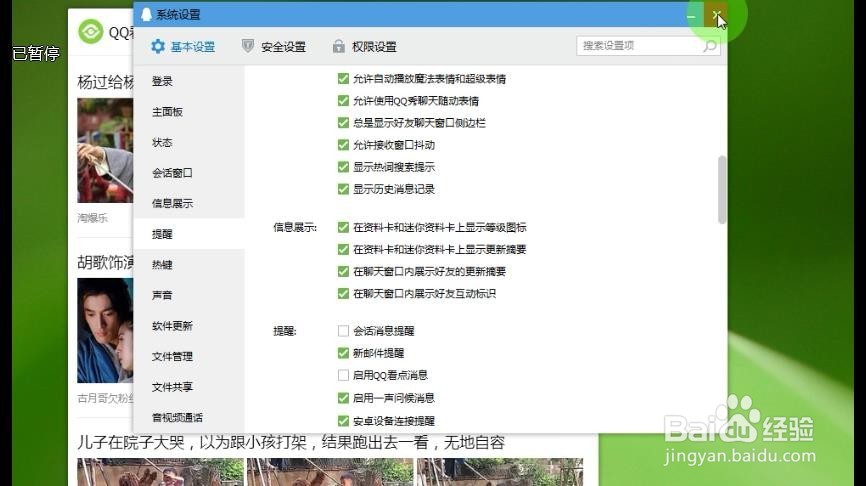Toggle 在聊天窗口内展示好友的更新摘要
The image size is (866, 486).
tap(343, 271)
